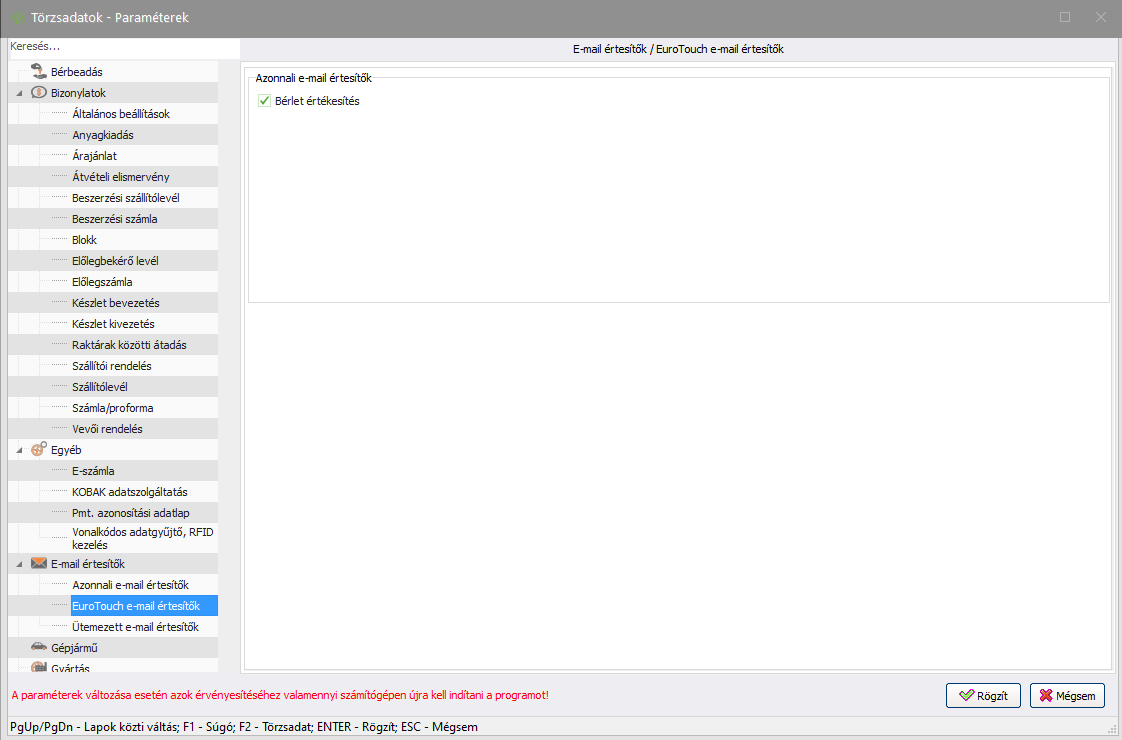Open Ütemezett e-mail értesítők settings
Image resolution: width=1122 pixels, height=740 pixels.
[x=135, y=627]
